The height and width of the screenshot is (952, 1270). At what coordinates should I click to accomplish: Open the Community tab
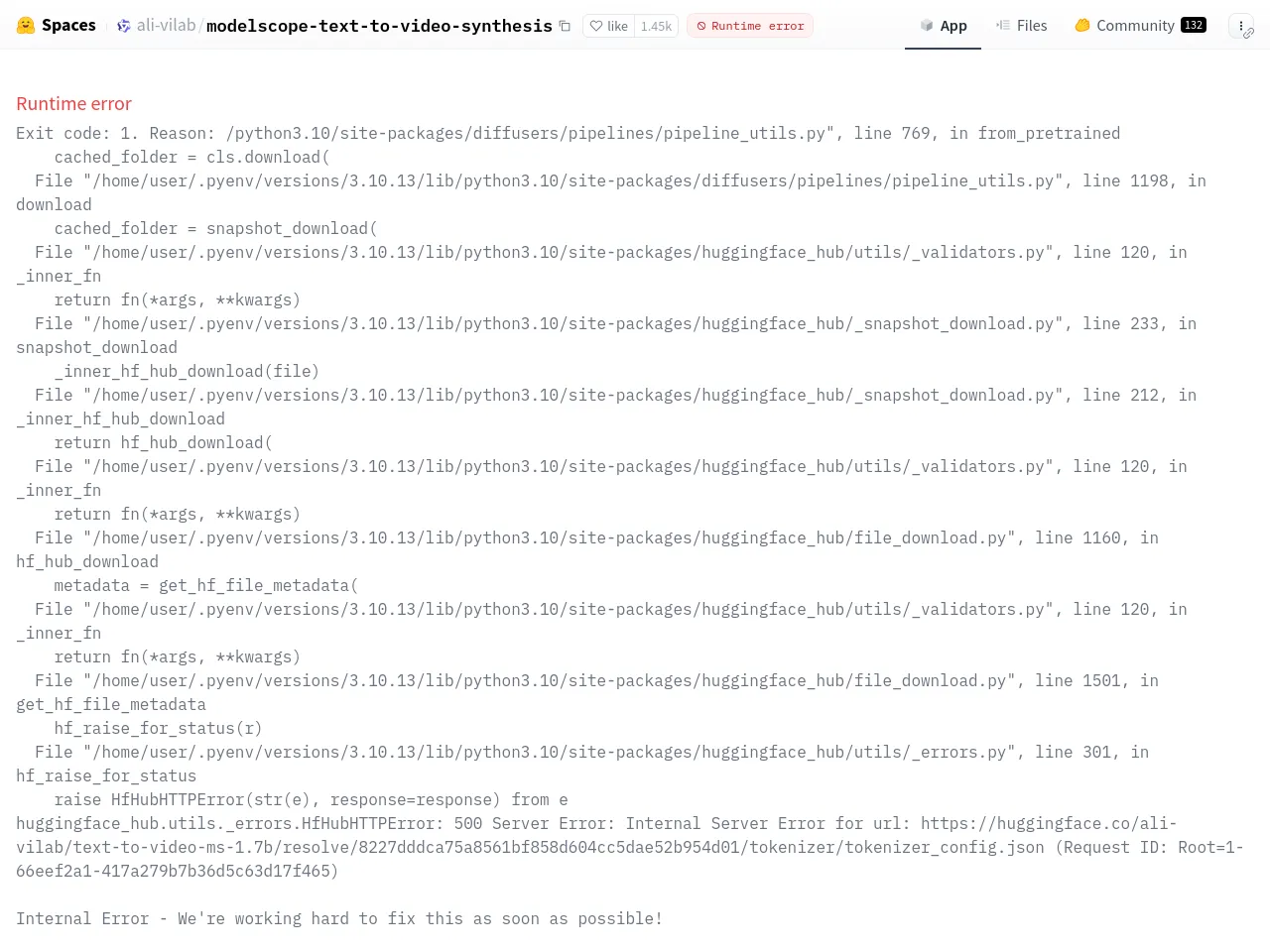pyautogui.click(x=1135, y=26)
